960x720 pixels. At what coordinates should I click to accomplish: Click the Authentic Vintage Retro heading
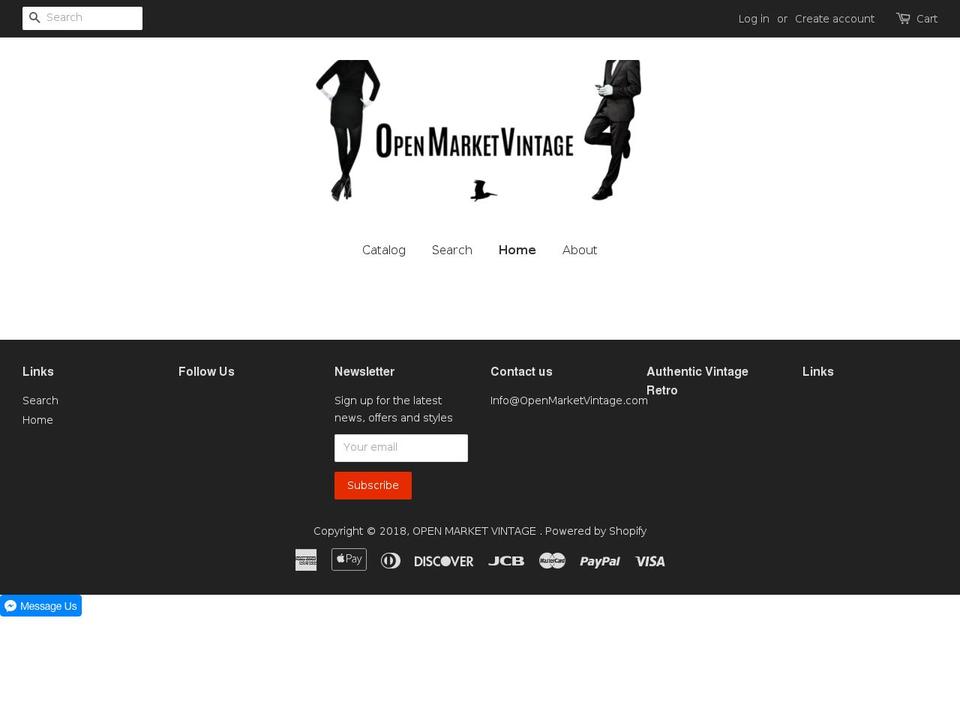(x=697, y=381)
